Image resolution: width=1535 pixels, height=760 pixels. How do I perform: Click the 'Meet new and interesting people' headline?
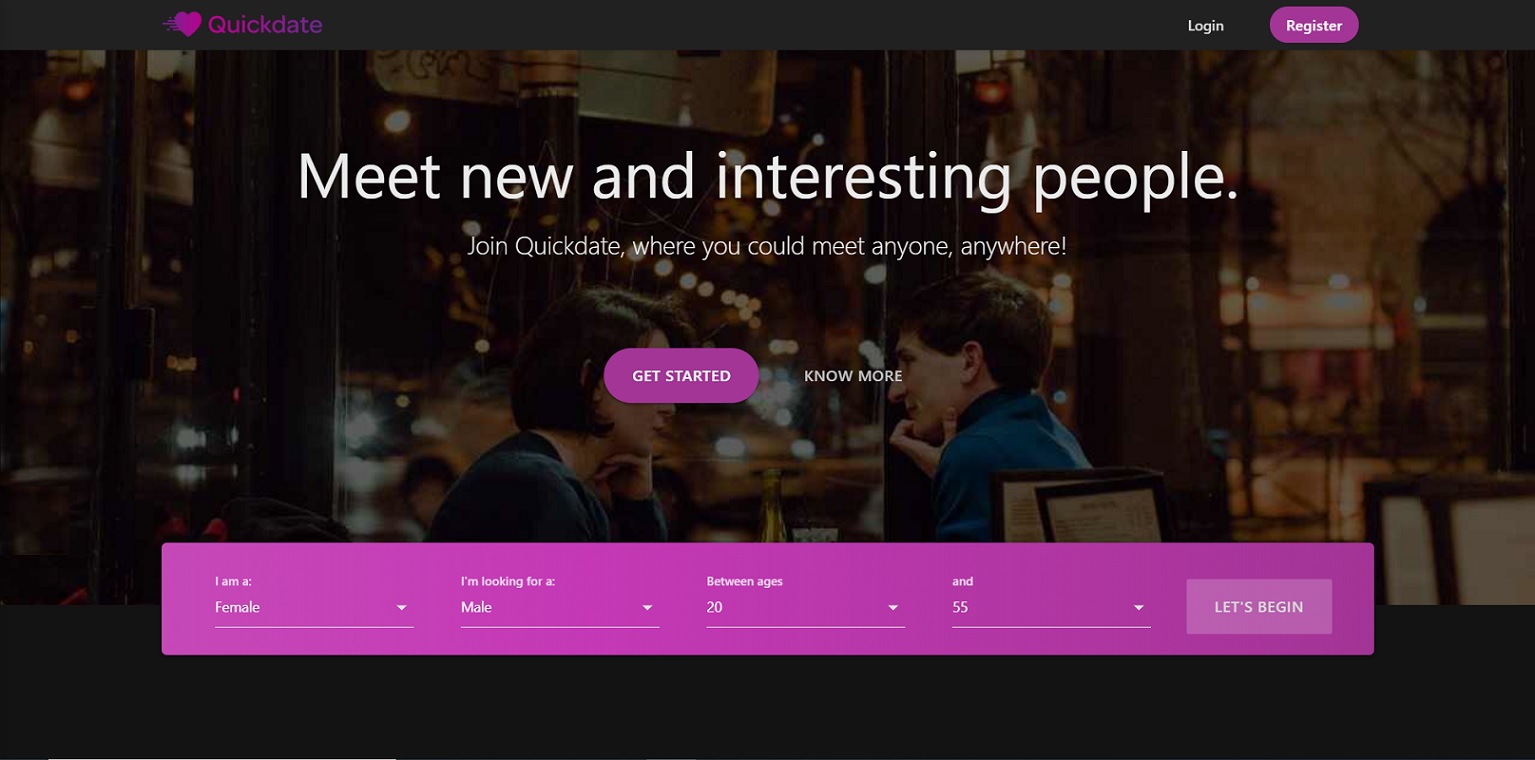tap(768, 177)
